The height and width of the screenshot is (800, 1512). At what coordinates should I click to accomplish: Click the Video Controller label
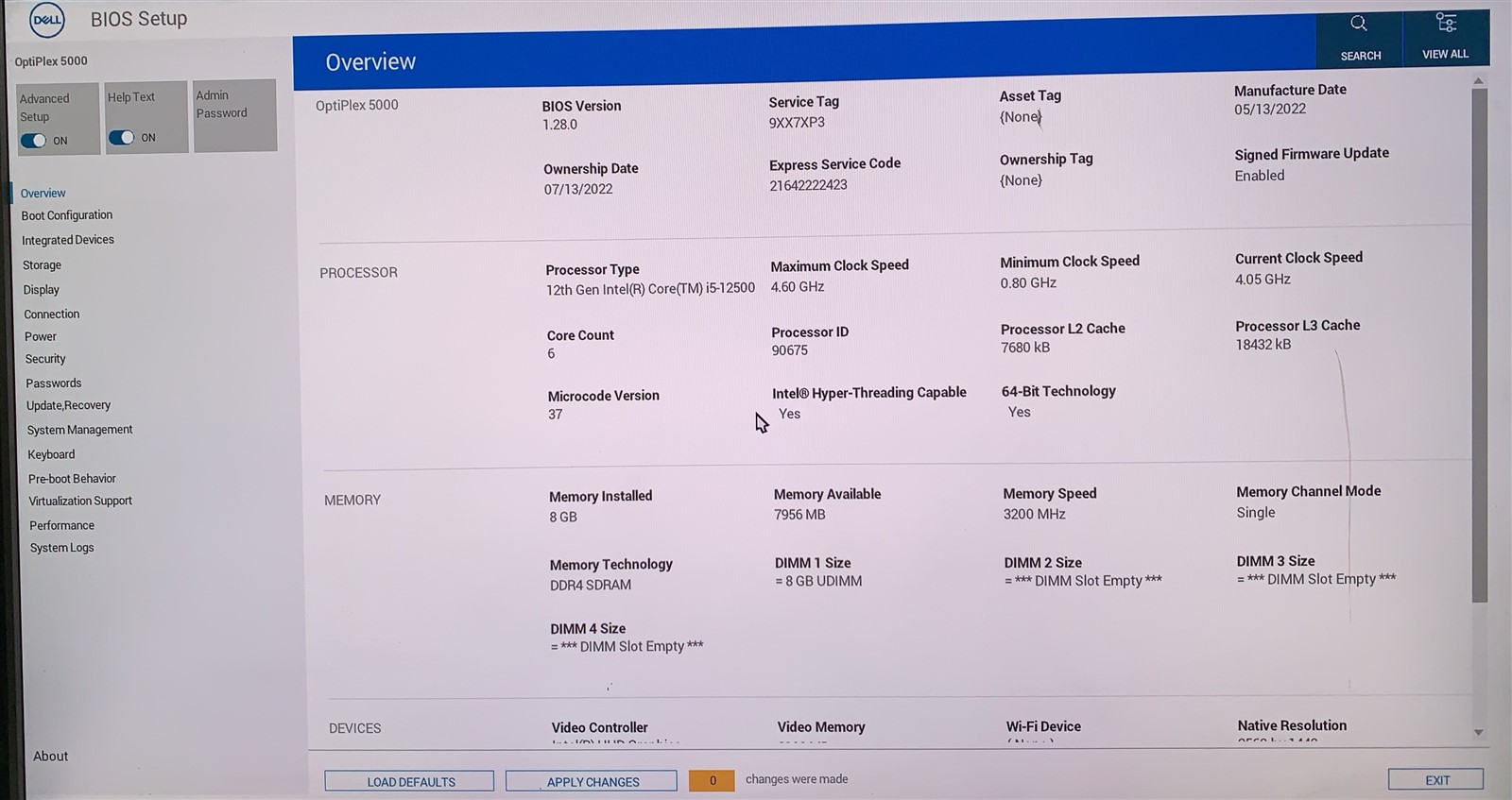click(x=599, y=727)
